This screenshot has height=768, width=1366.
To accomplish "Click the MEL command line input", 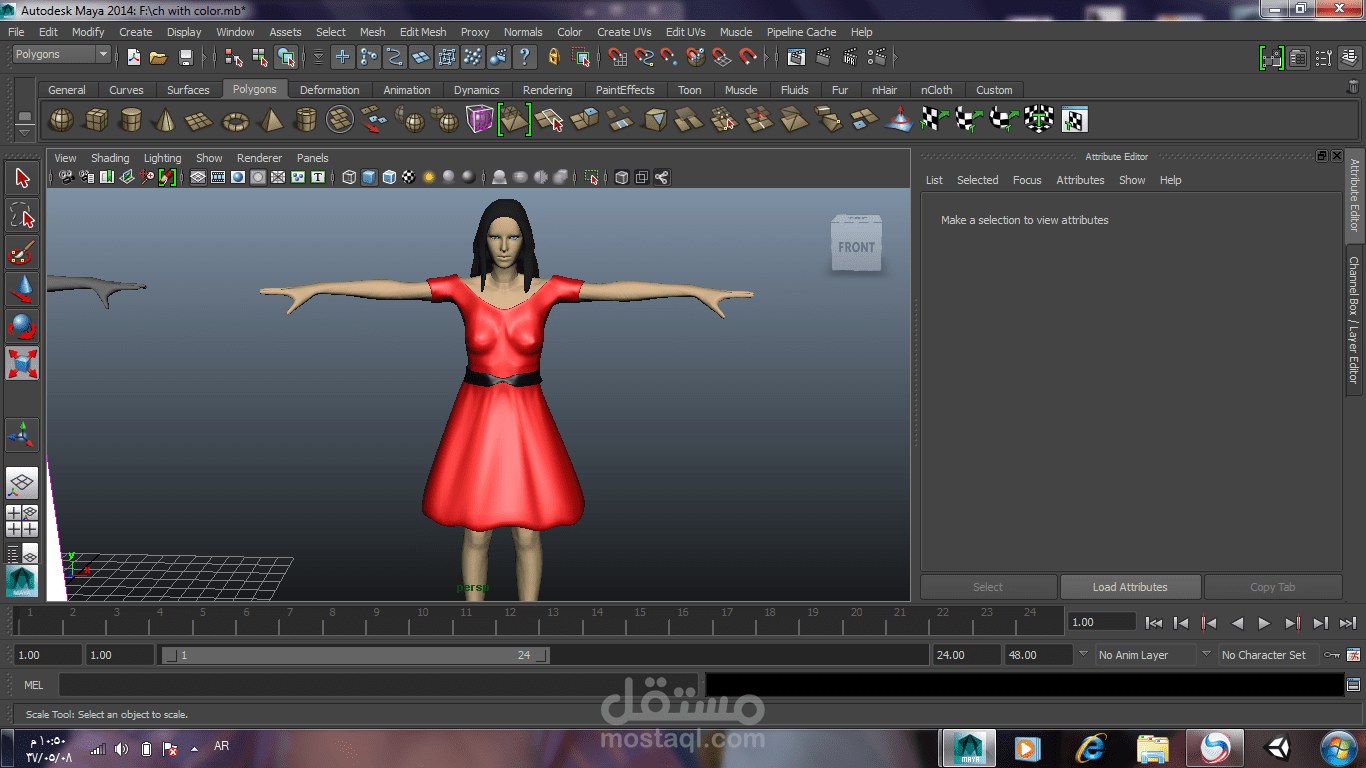I will 381,685.
